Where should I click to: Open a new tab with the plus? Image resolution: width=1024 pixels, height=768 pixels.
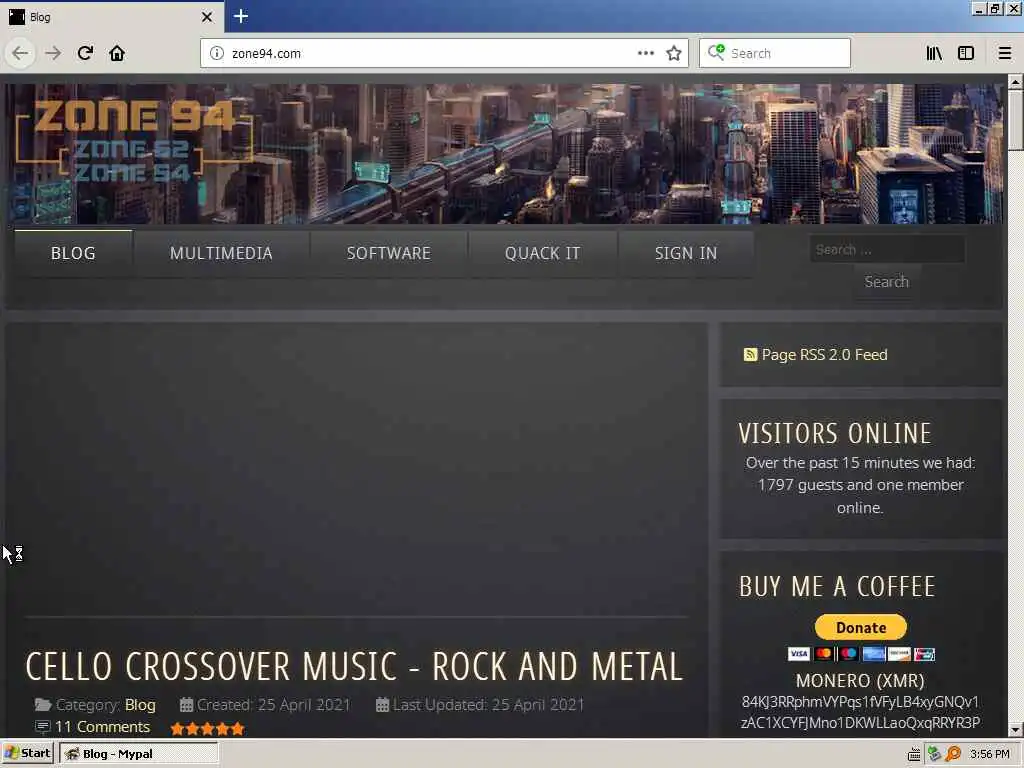pyautogui.click(x=241, y=16)
